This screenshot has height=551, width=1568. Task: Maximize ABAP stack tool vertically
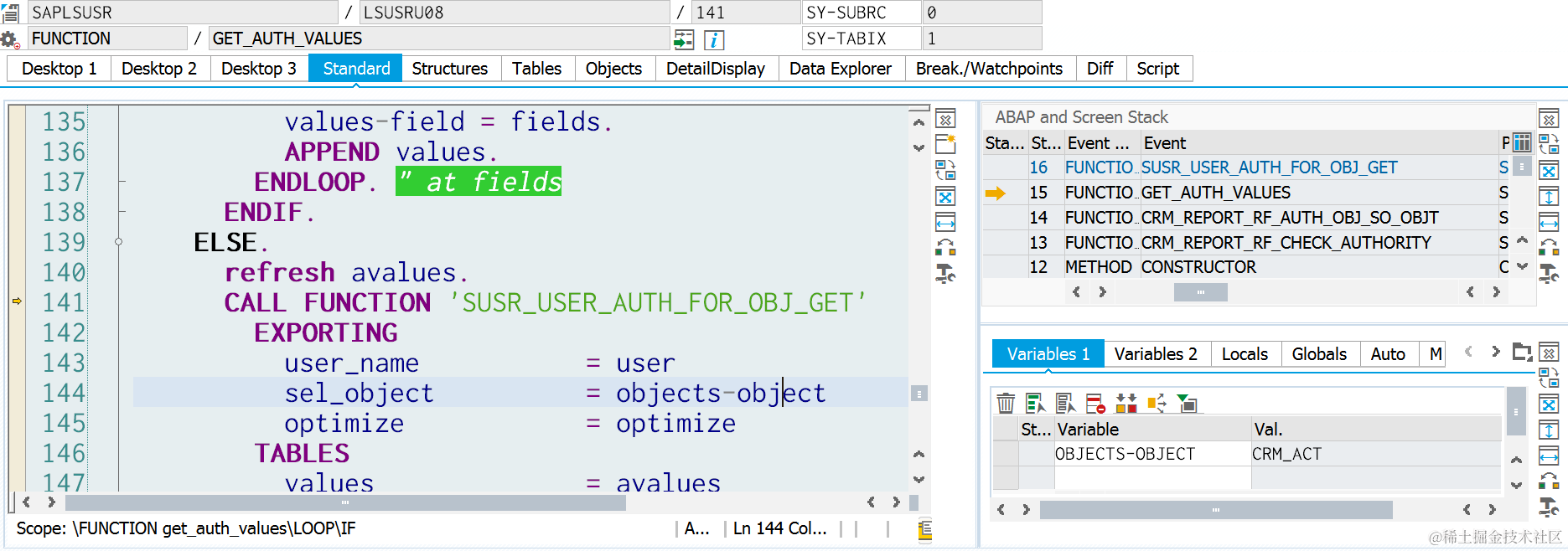[x=1549, y=197]
